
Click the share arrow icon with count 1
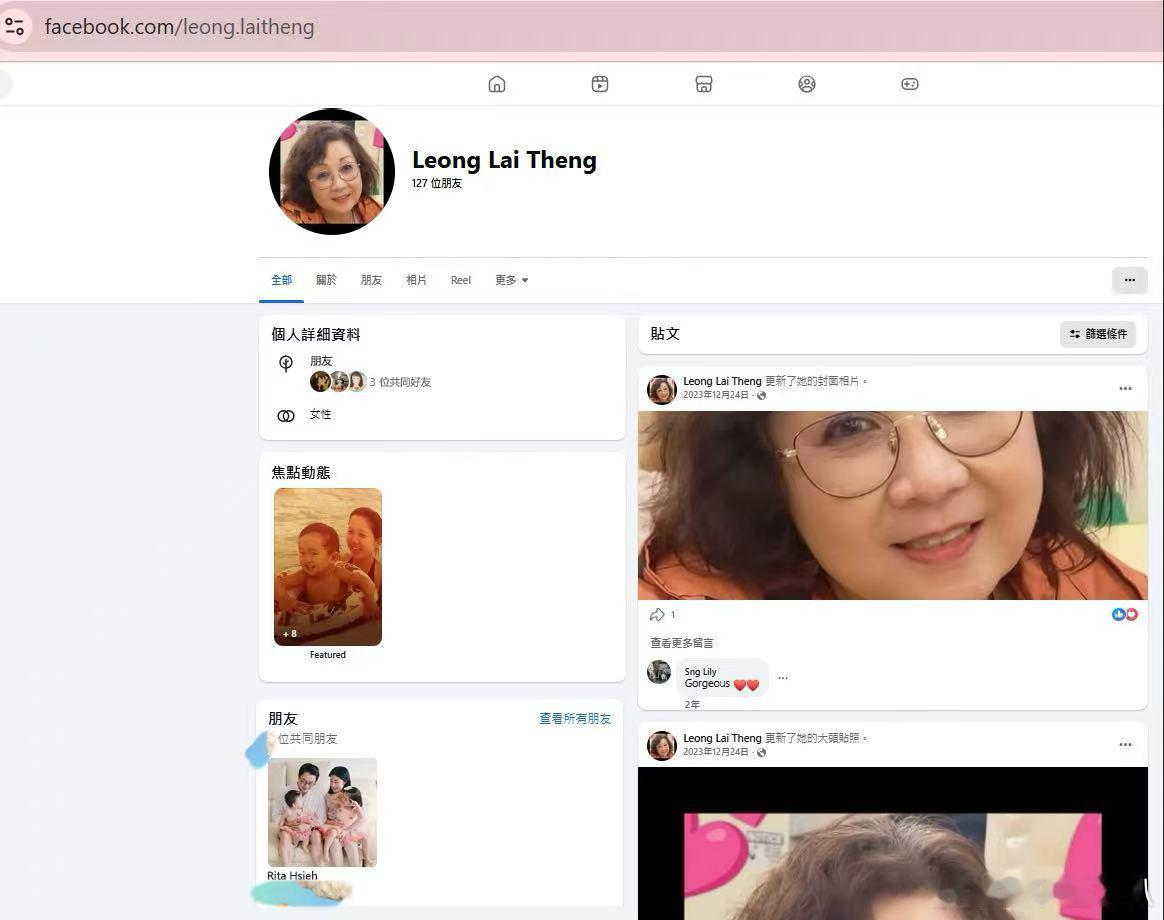click(x=657, y=615)
